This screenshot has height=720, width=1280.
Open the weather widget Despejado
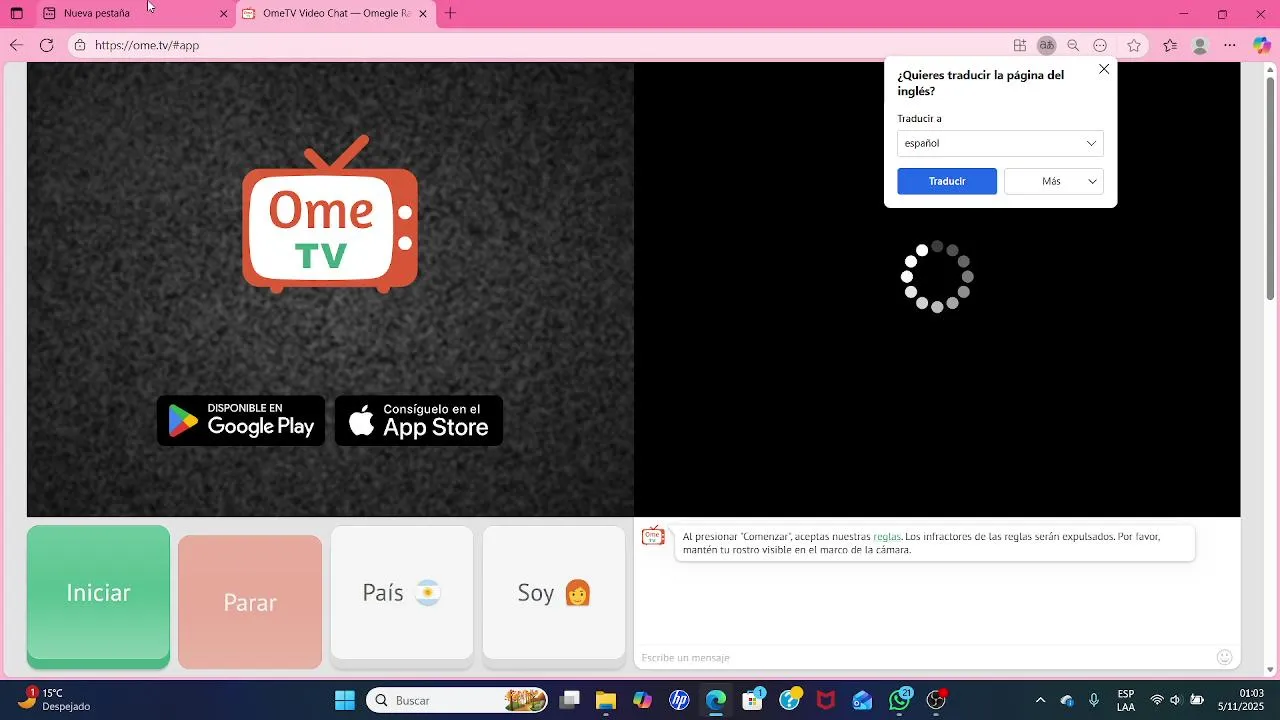(55, 700)
